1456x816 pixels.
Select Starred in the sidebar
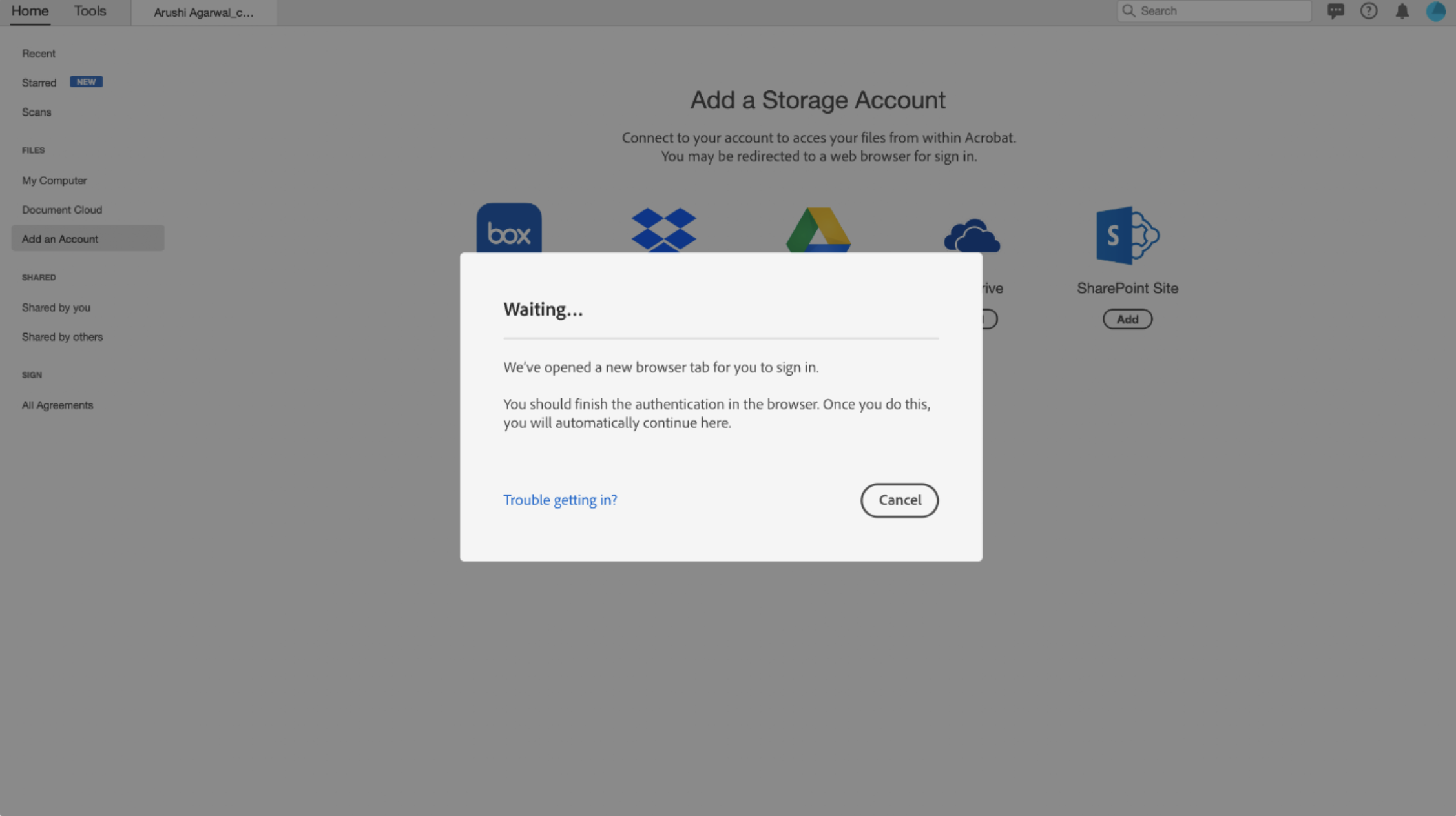[39, 83]
